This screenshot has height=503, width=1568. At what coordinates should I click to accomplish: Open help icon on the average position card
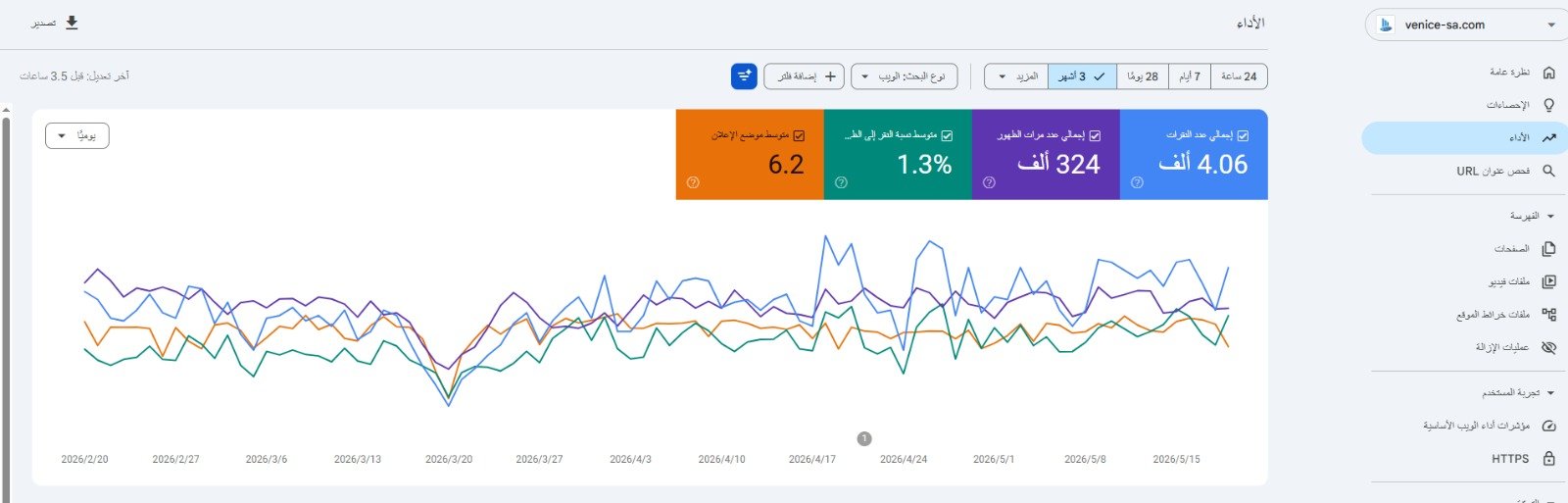[x=693, y=182]
